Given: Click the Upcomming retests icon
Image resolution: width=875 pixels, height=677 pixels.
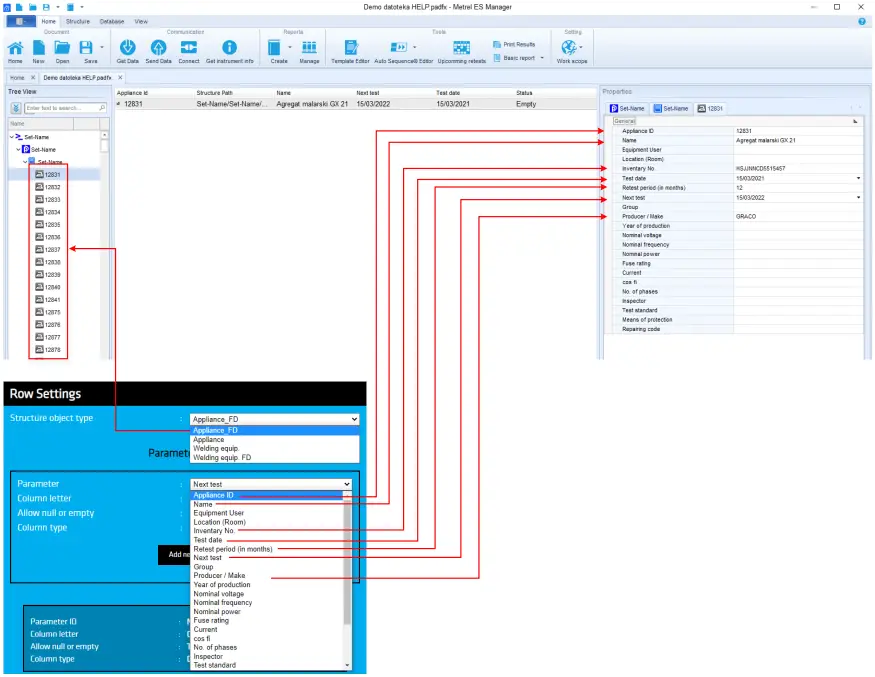Looking at the screenshot, I should click(x=460, y=48).
